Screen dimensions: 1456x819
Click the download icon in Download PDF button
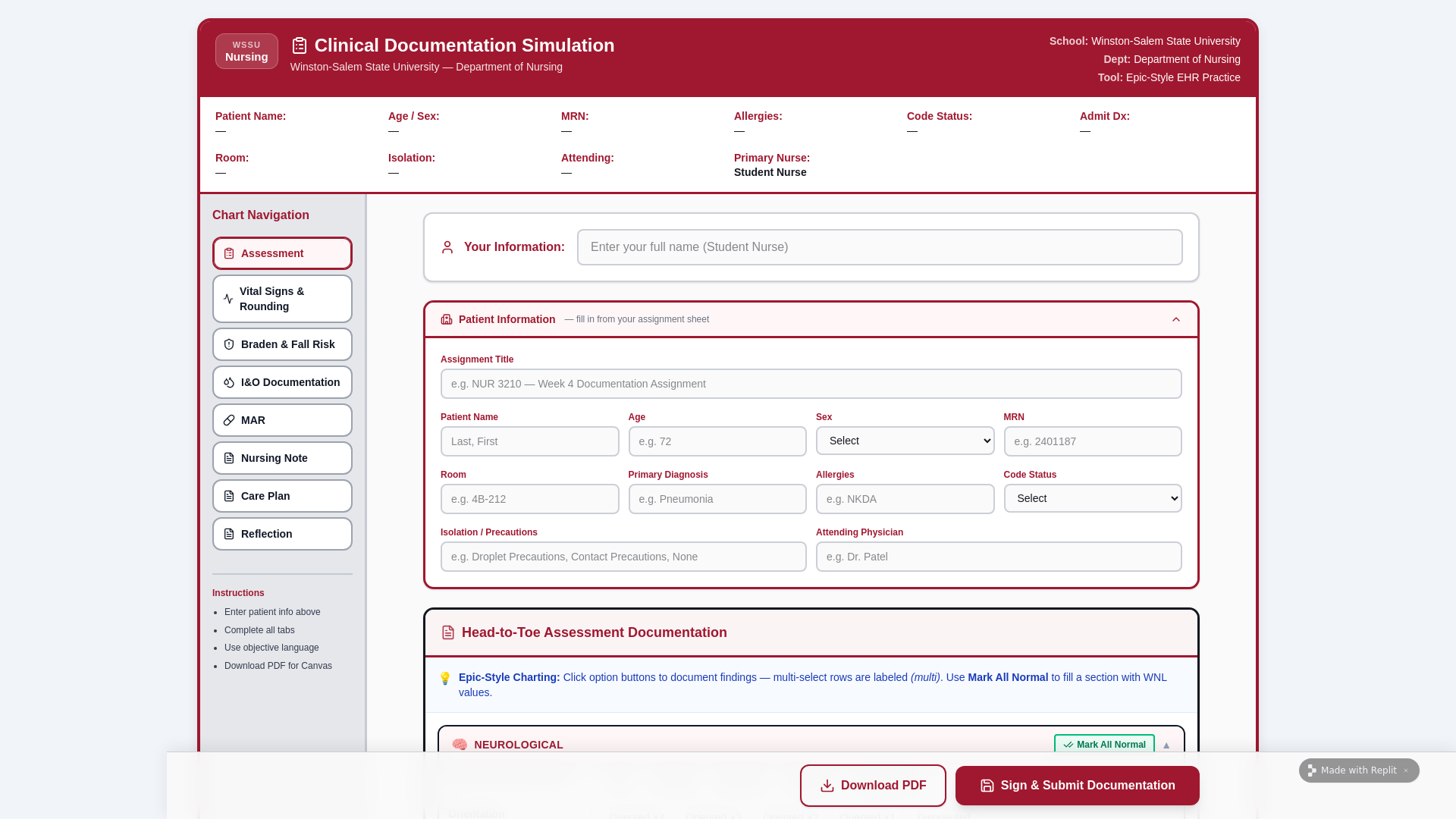[x=827, y=786]
